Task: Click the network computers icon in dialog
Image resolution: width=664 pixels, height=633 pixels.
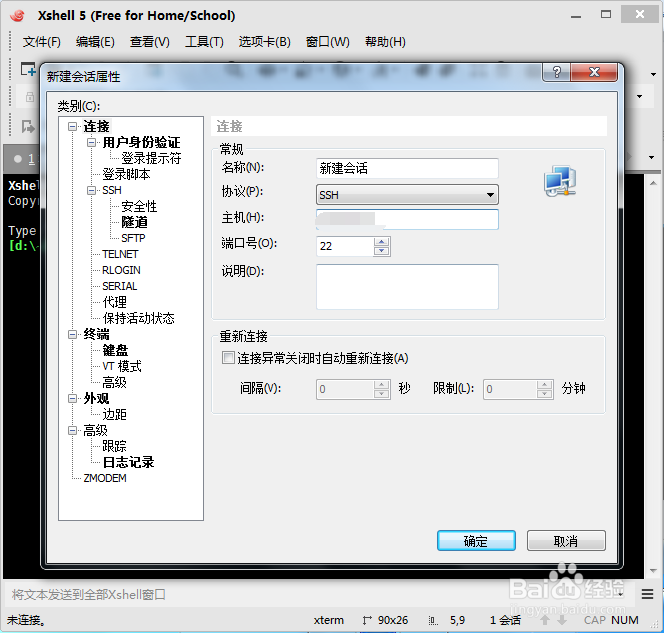Action: pos(560,181)
